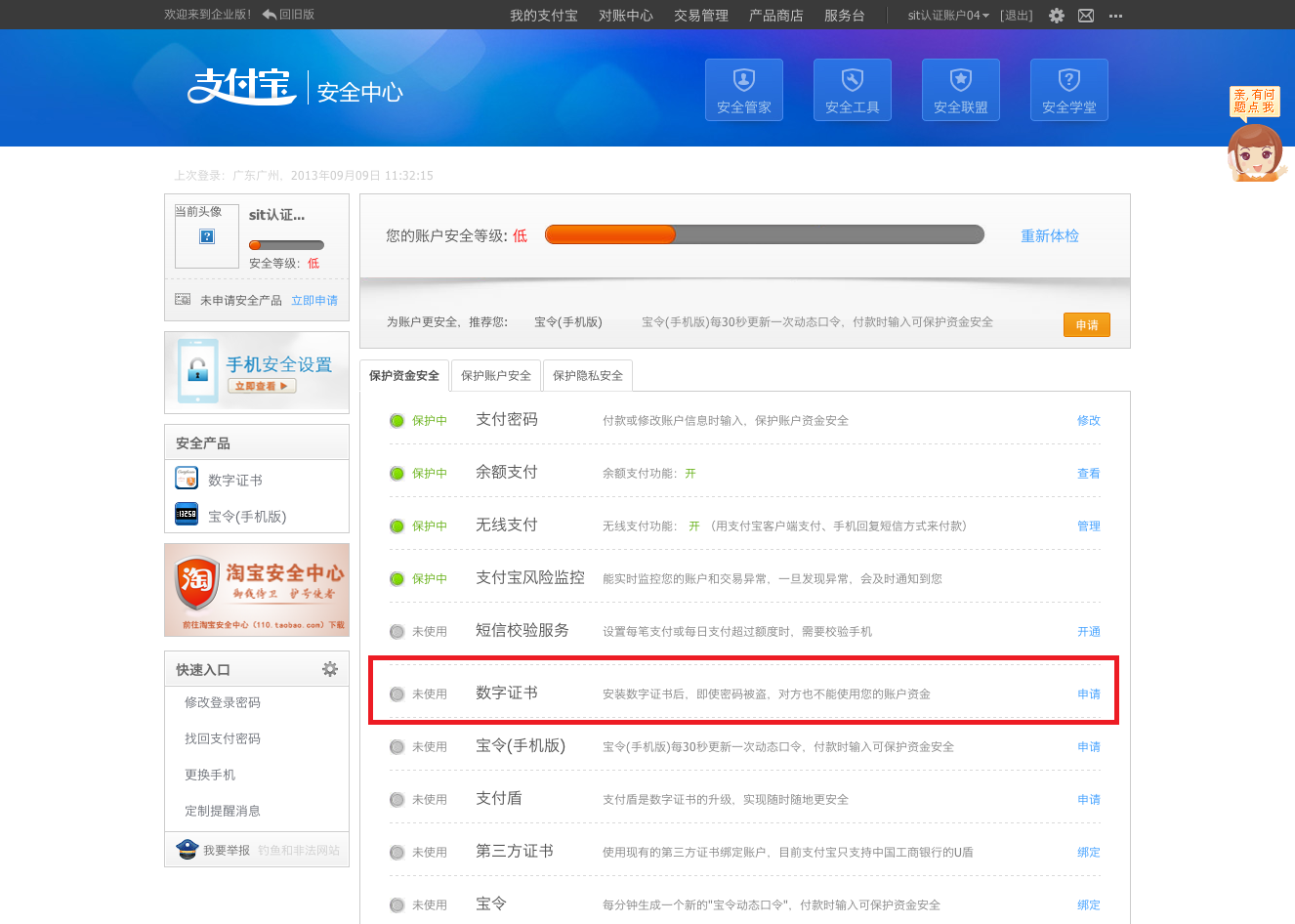Open the 安全联盟 star shield icon
Image resolution: width=1295 pixels, height=924 pixels.
pyautogui.click(x=961, y=90)
